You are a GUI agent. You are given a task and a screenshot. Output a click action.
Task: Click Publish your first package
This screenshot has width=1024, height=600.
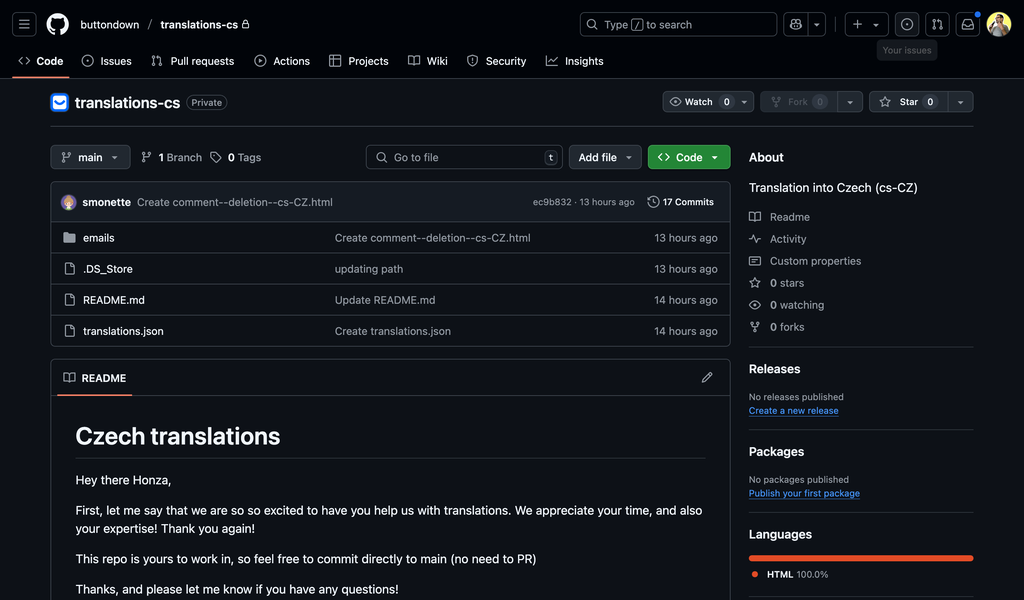pyautogui.click(x=804, y=494)
